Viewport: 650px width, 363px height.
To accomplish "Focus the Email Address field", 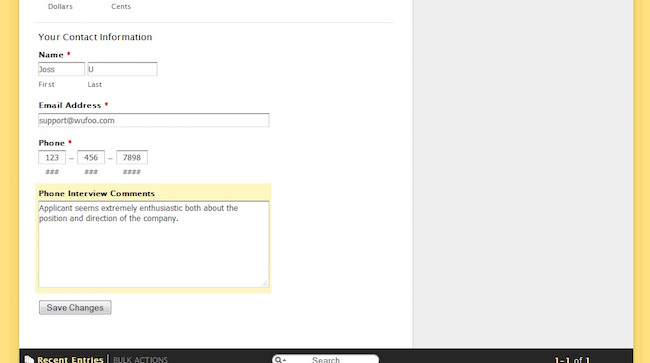I will (154, 120).
